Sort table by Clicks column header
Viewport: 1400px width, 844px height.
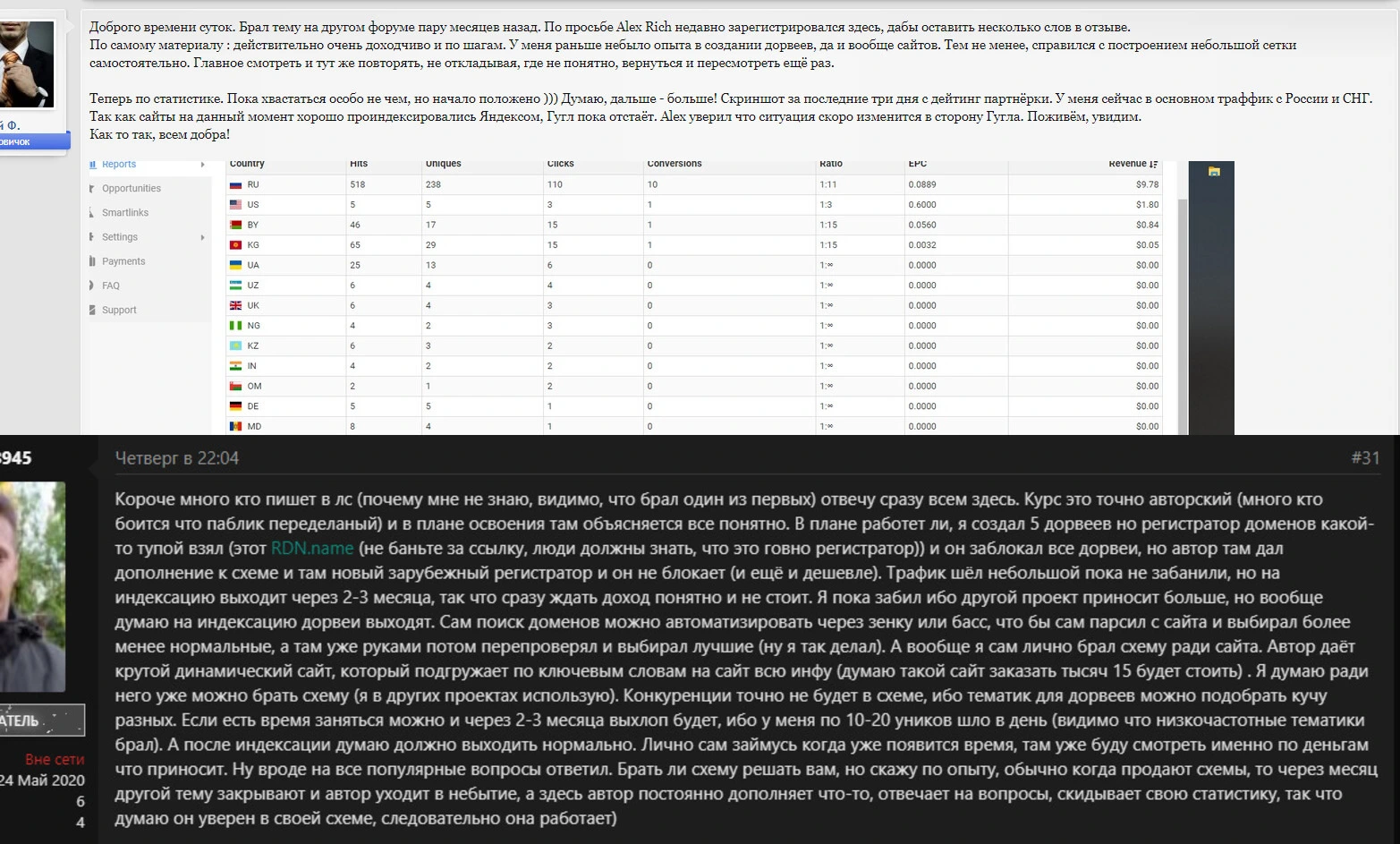561,164
